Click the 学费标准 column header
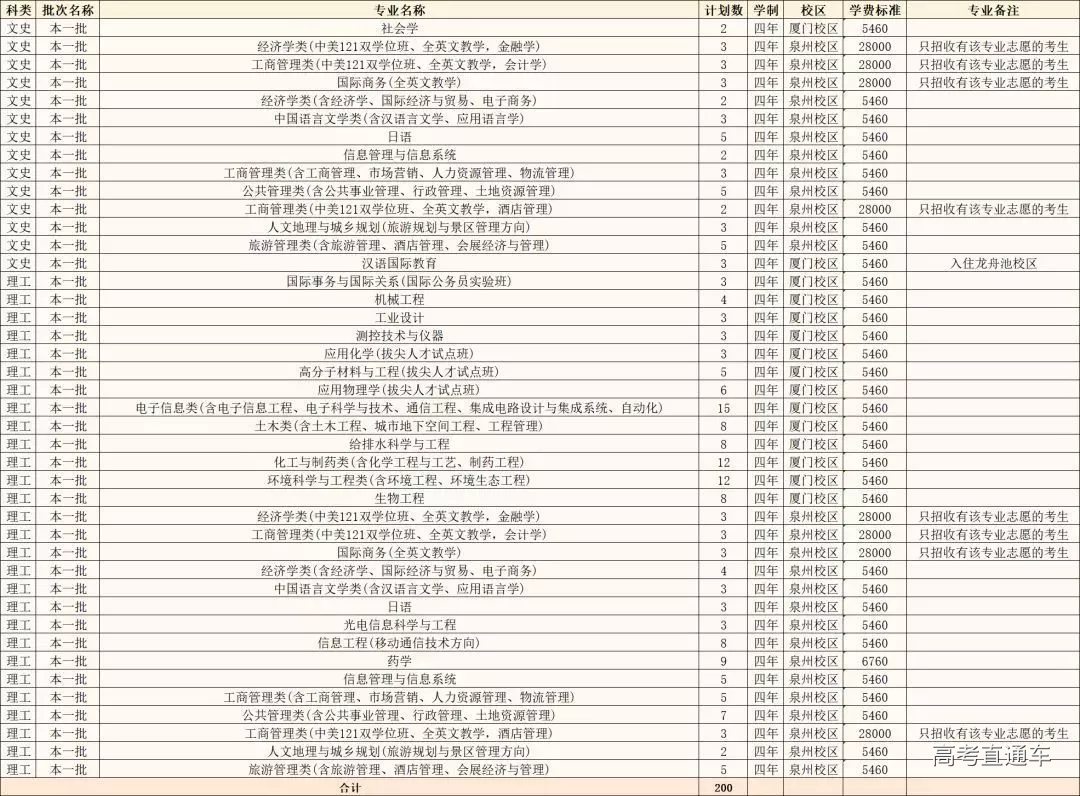The width and height of the screenshot is (1080, 796). (874, 9)
